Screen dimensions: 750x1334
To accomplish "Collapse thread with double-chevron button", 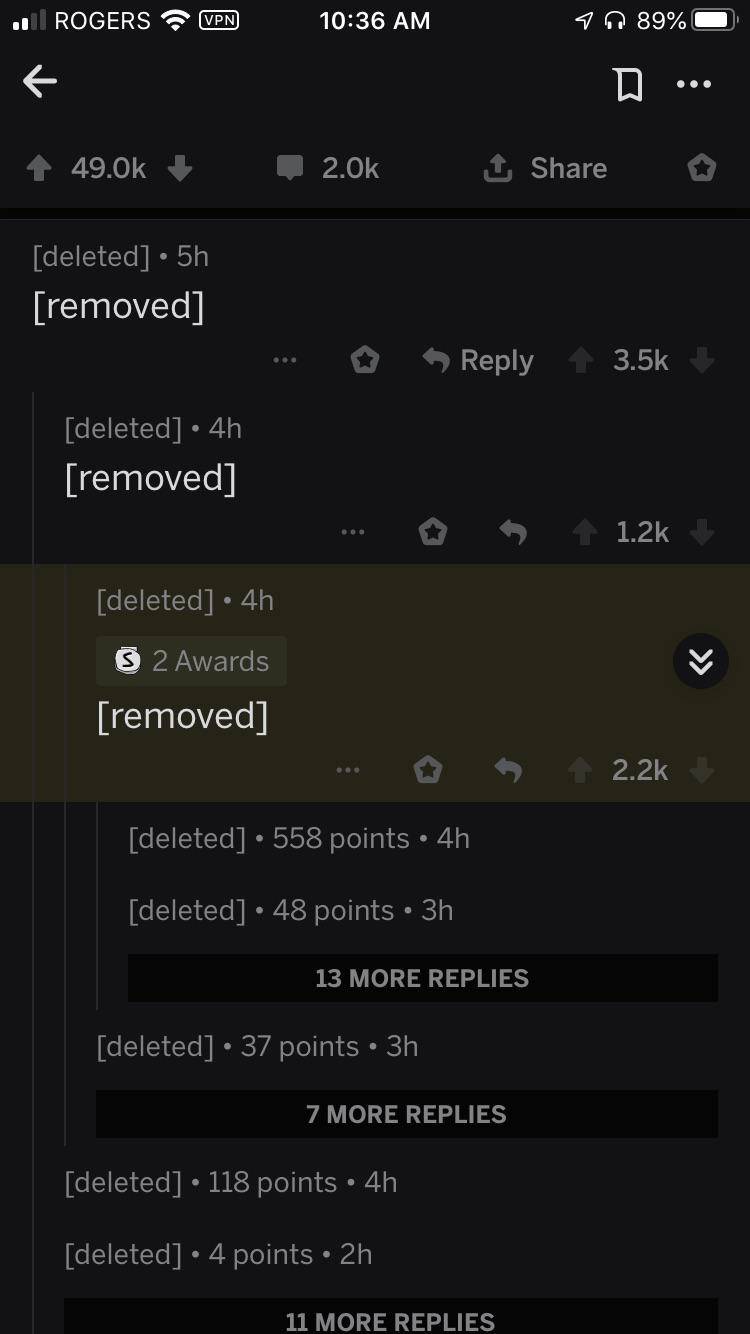I will click(700, 661).
